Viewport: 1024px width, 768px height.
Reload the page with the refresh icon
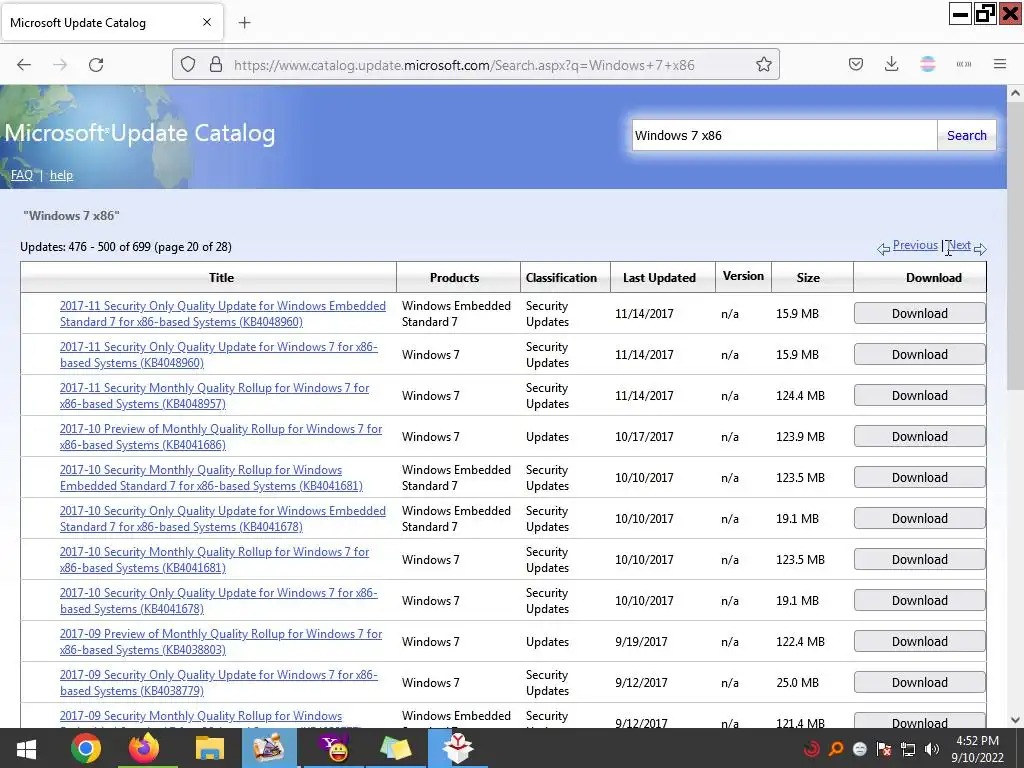point(96,65)
